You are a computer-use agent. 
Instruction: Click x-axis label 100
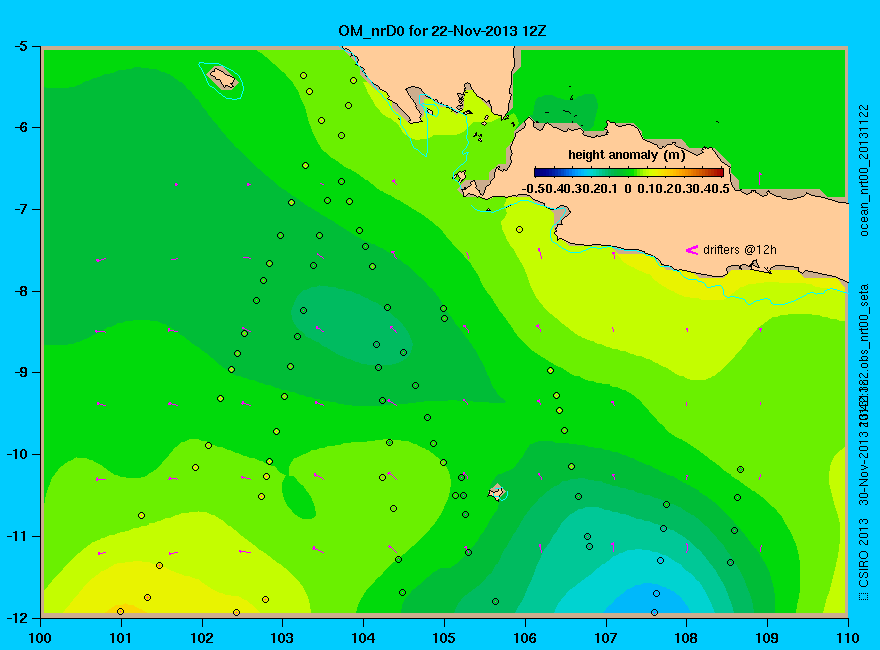coord(40,638)
